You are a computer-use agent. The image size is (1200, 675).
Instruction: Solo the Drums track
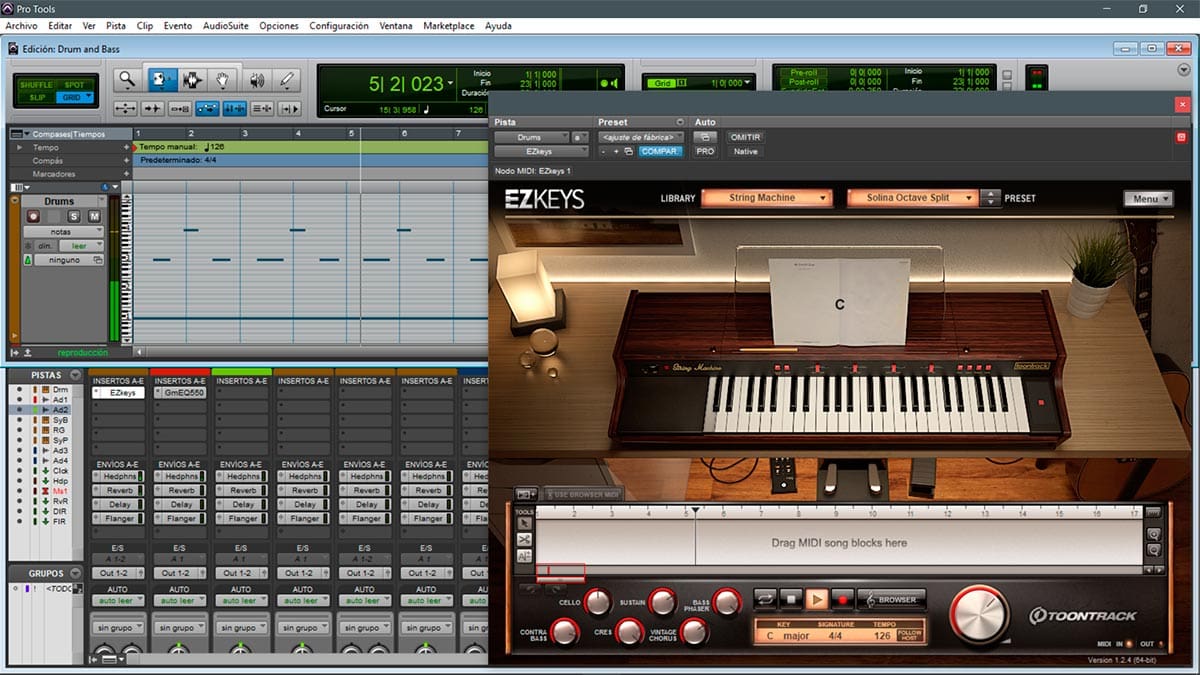point(74,216)
